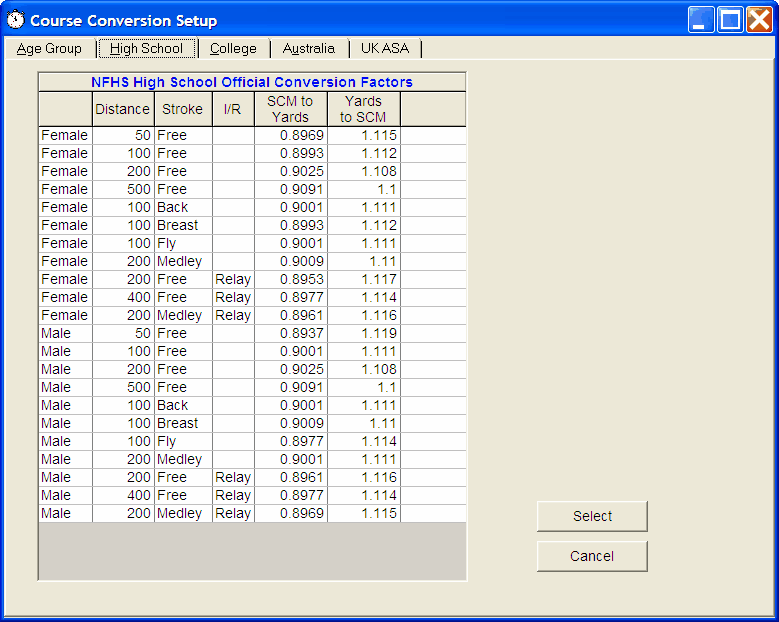Select Female 500 Free SCM to Yards cell
This screenshot has width=779, height=622.
point(290,189)
